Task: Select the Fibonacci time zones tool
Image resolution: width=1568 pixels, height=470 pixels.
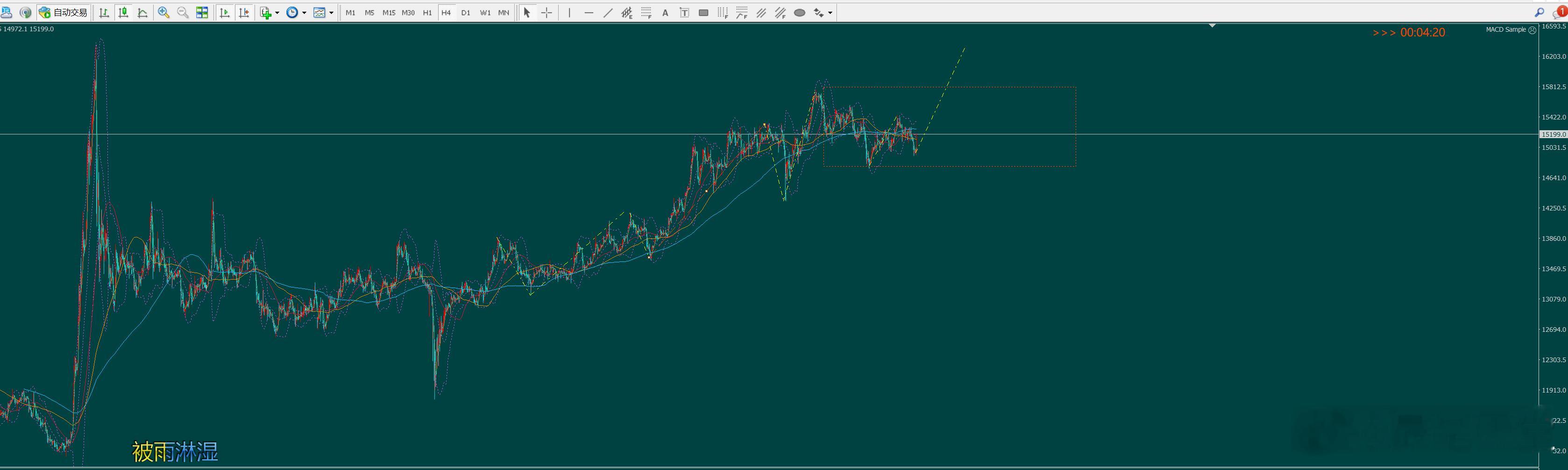Action: pos(723,12)
